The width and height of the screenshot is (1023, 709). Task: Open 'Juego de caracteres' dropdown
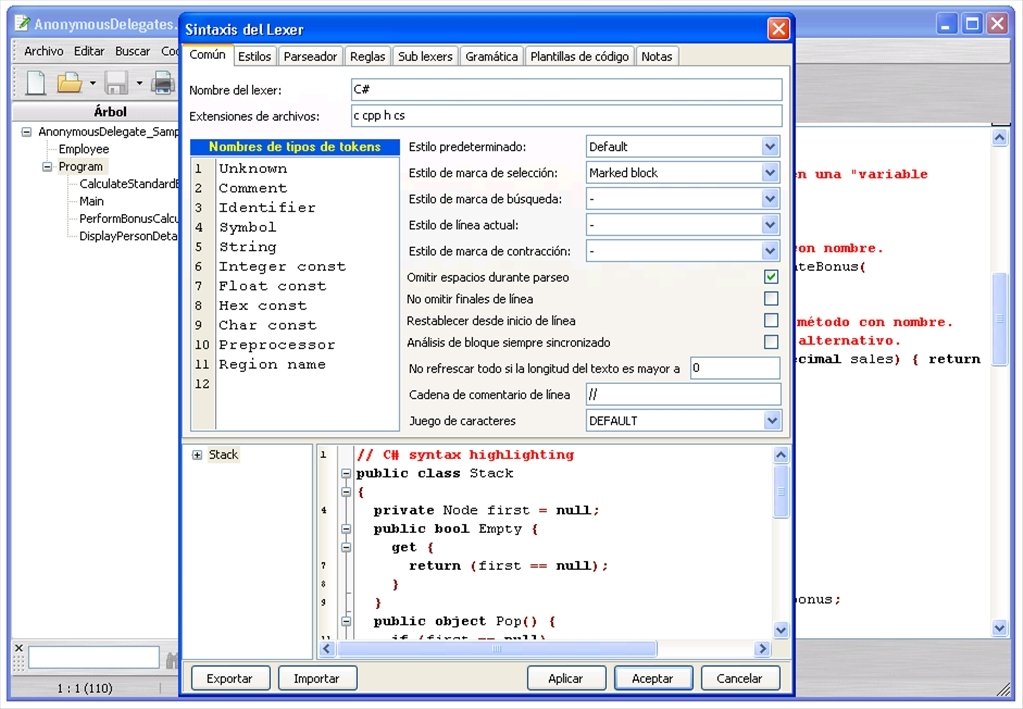click(771, 421)
